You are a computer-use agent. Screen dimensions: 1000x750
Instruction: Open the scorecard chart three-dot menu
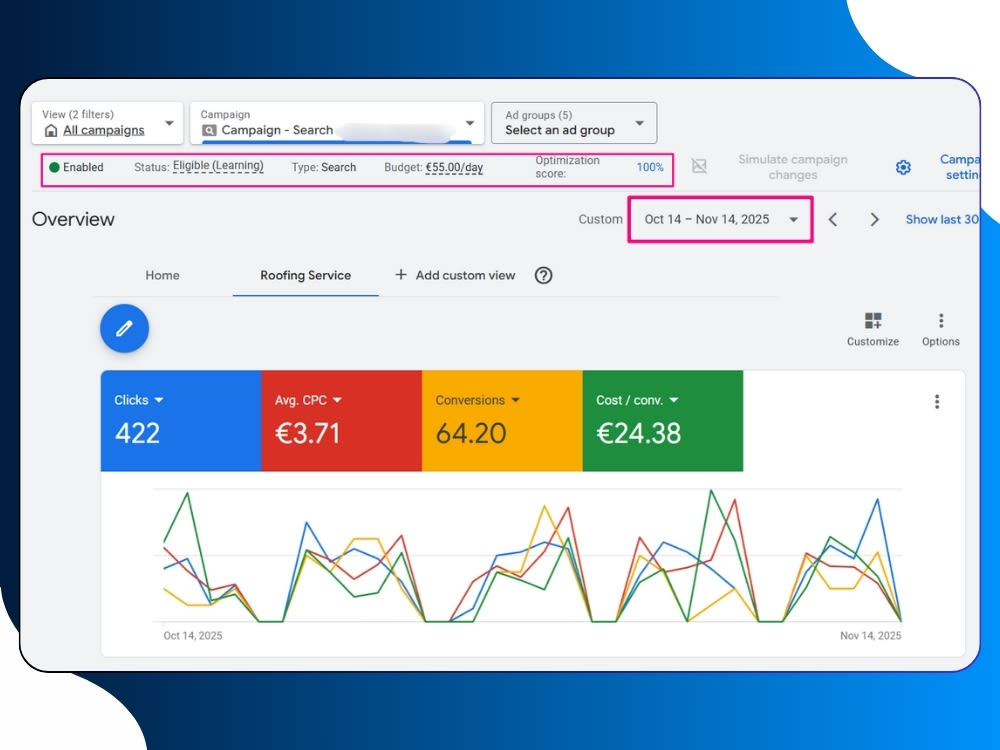(x=937, y=401)
